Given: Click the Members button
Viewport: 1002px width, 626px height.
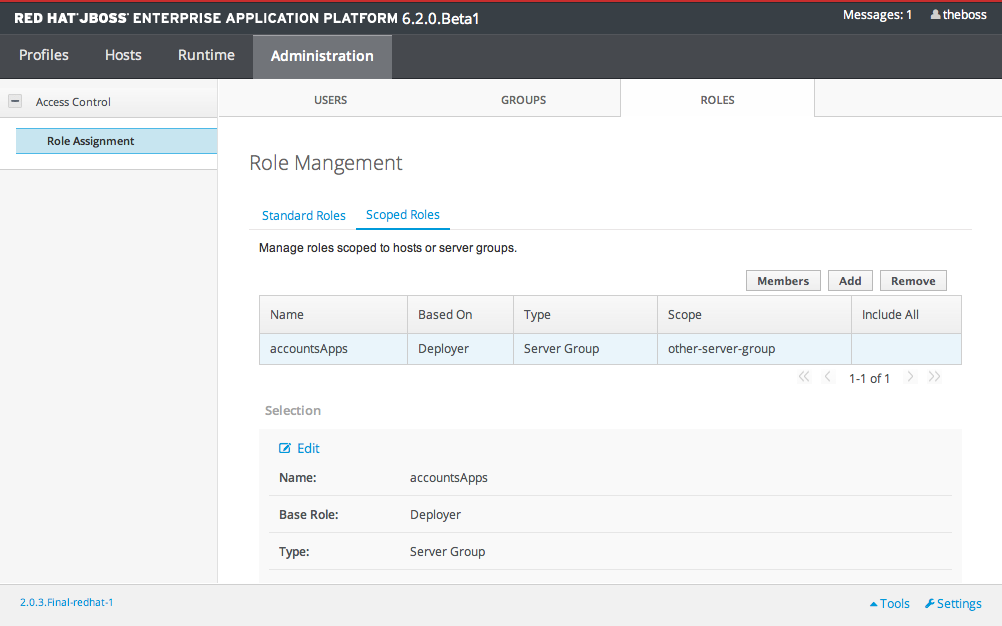Looking at the screenshot, I should click(783, 281).
